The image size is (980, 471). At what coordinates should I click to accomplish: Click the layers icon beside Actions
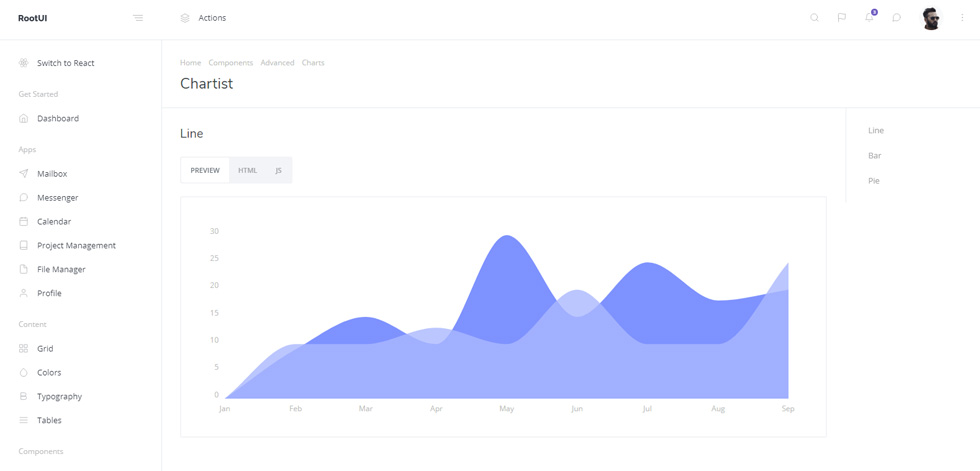[184, 18]
